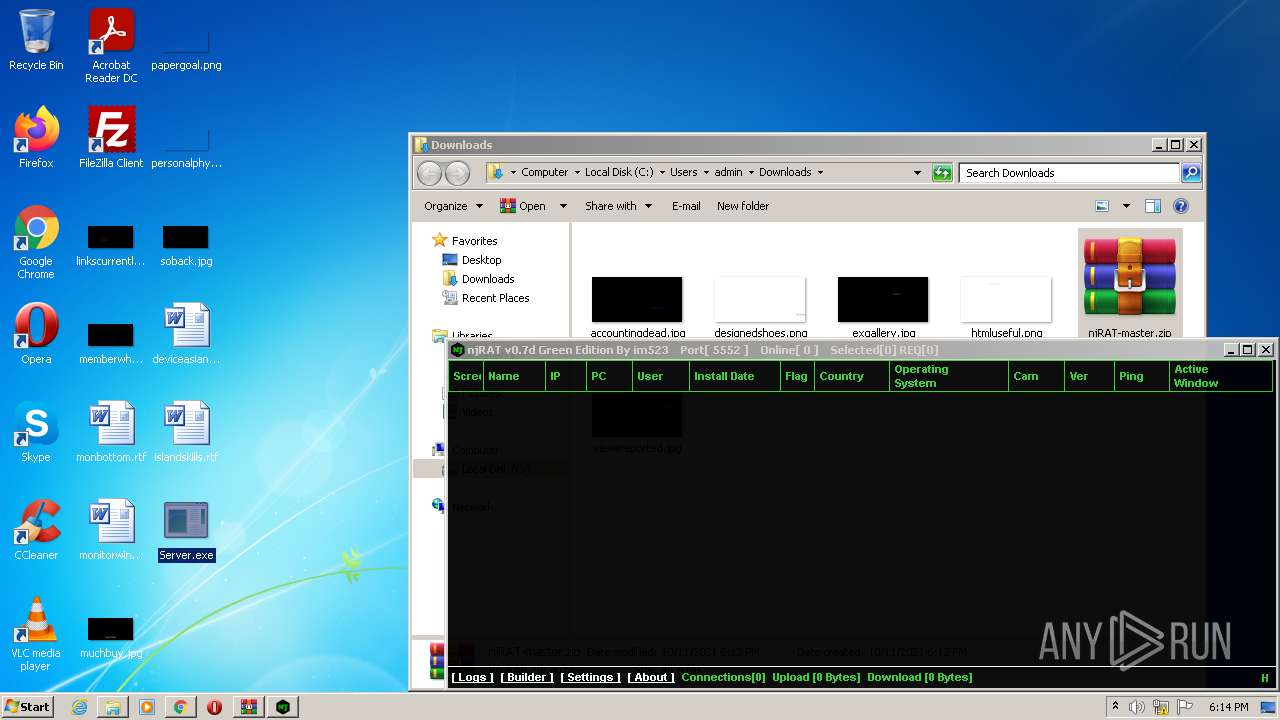Select Server.exe desktop icon
The width and height of the screenshot is (1280, 720).
click(186, 531)
